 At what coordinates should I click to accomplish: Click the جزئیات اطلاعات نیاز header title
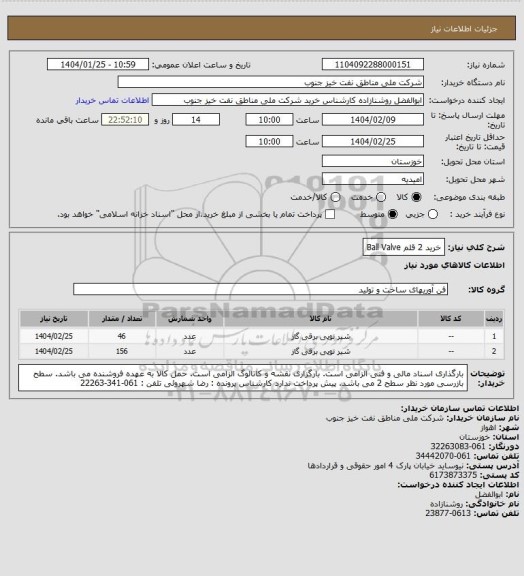(464, 29)
